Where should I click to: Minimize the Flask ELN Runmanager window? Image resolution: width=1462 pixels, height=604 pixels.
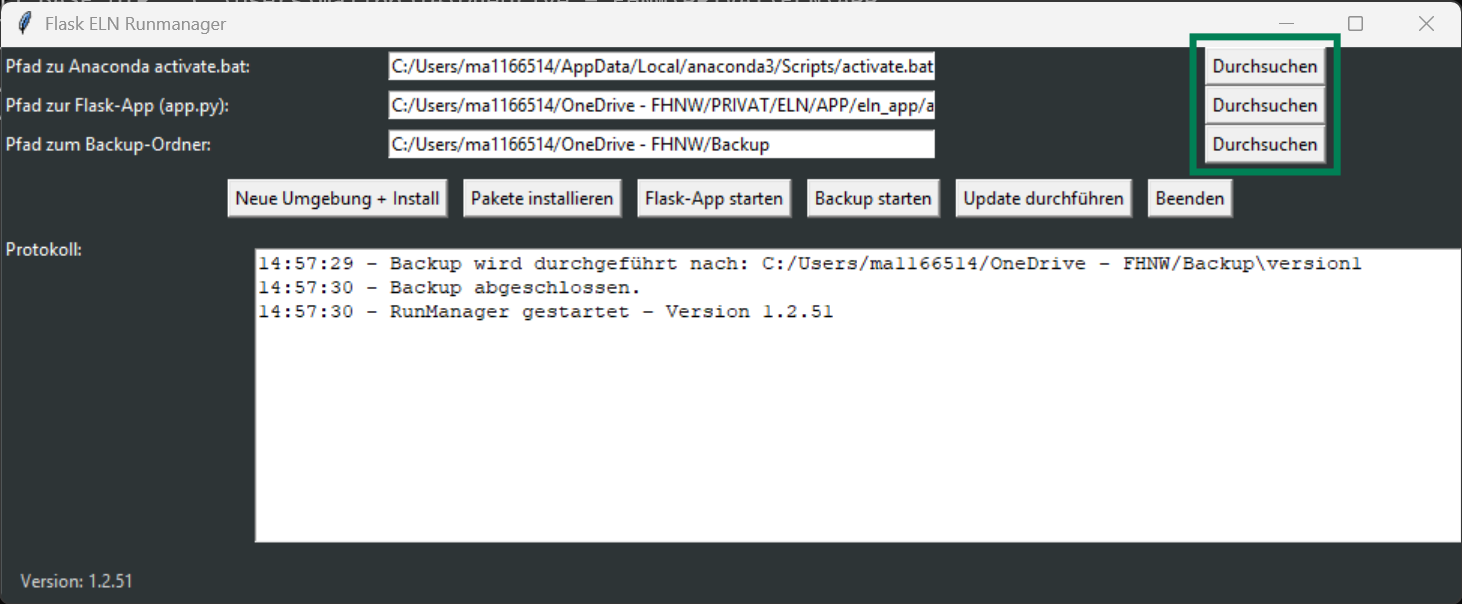[1286, 24]
